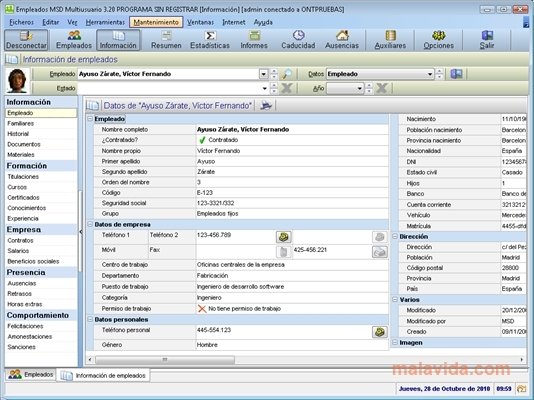Open the Año dropdown arrow
Screen dimensions: 534x400
(360, 89)
